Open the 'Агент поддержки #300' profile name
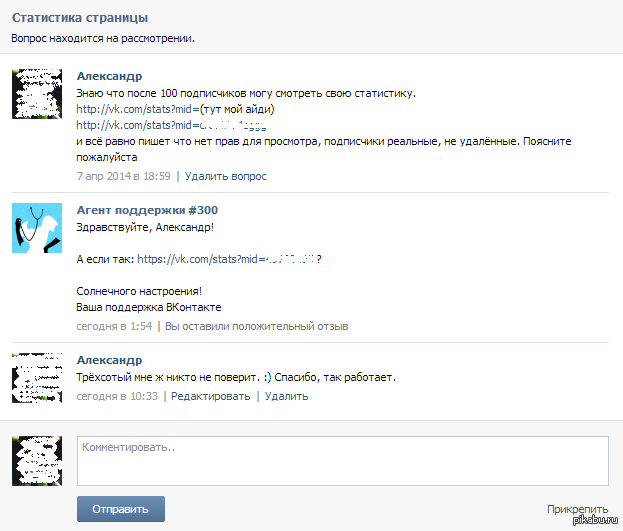623x531 pixels. (147, 210)
